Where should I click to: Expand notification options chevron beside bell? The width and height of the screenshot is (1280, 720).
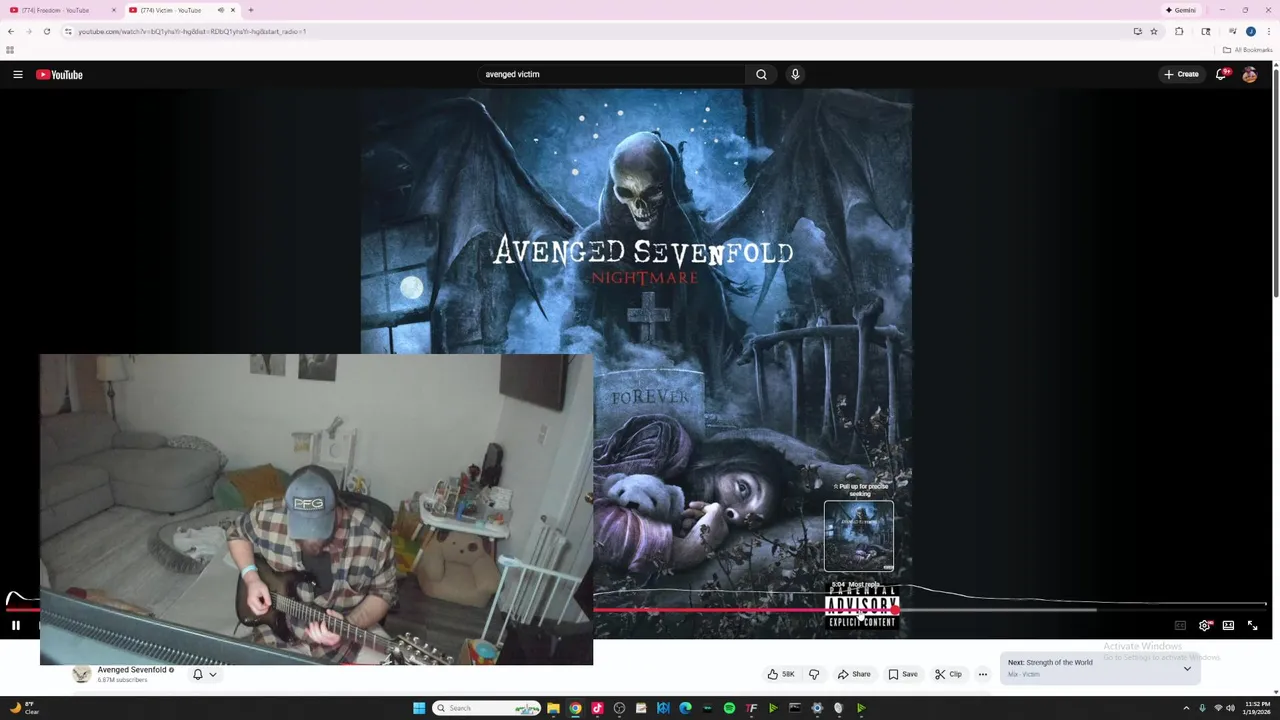click(x=212, y=674)
